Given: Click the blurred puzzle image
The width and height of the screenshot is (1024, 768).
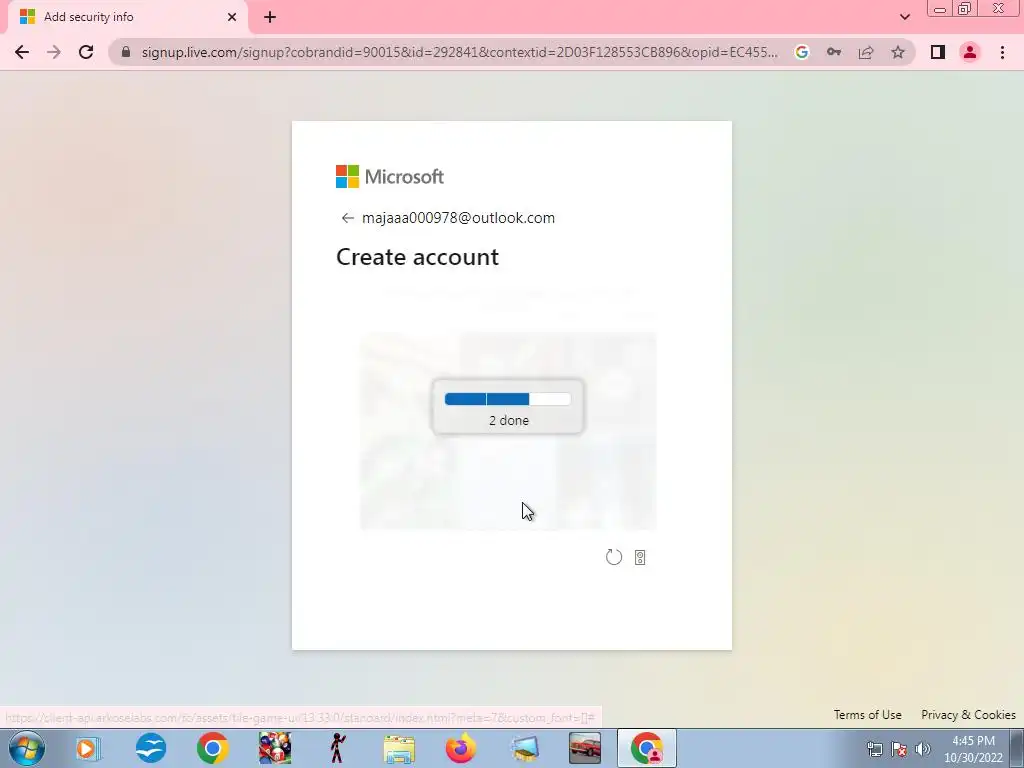Looking at the screenshot, I should coord(508,431).
